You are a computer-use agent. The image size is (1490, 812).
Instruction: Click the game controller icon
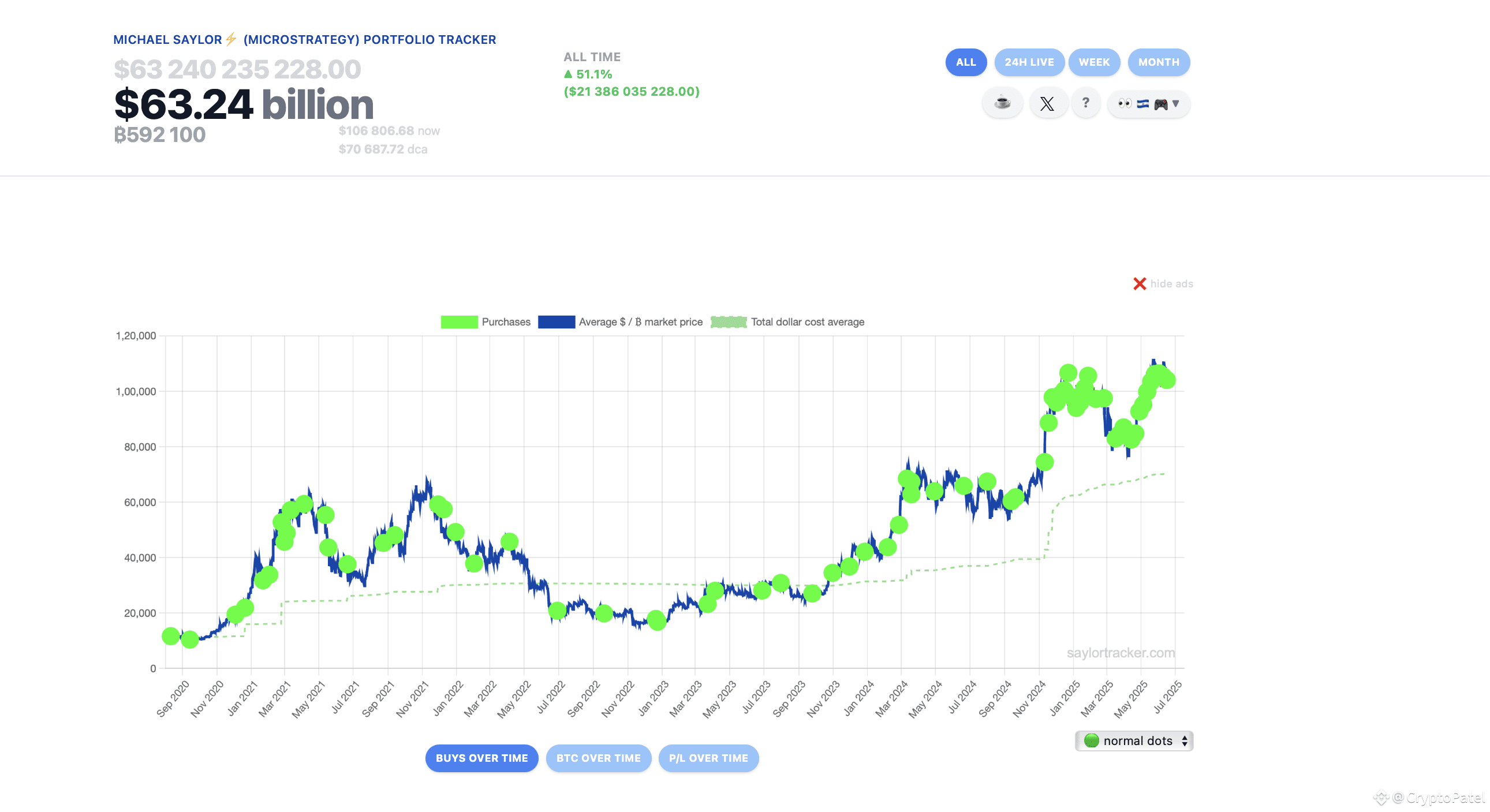[1160, 104]
